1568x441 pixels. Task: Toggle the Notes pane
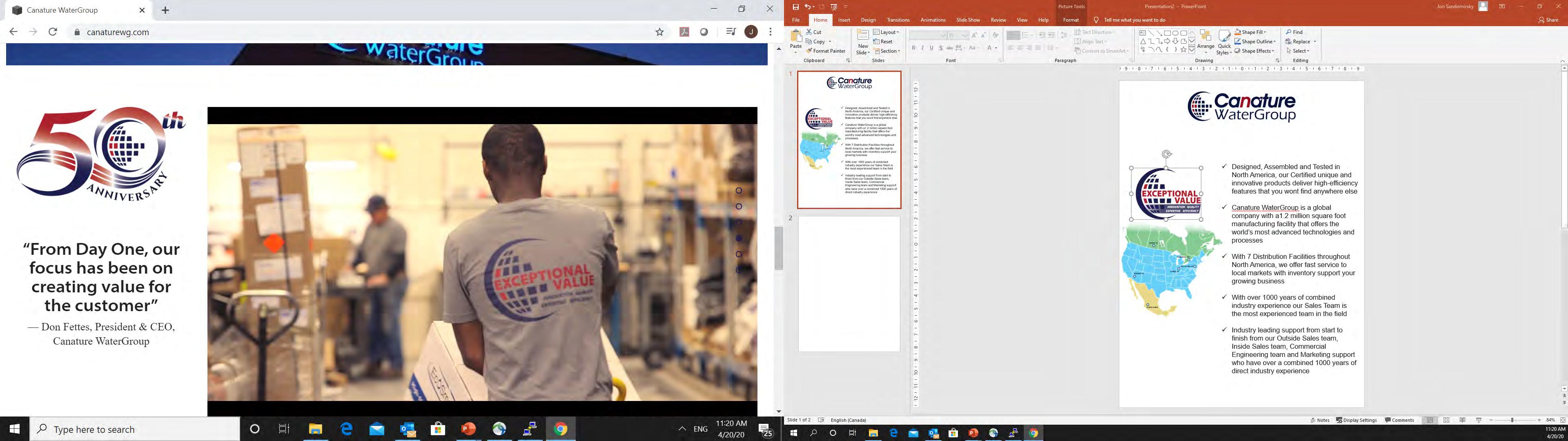[1320, 420]
